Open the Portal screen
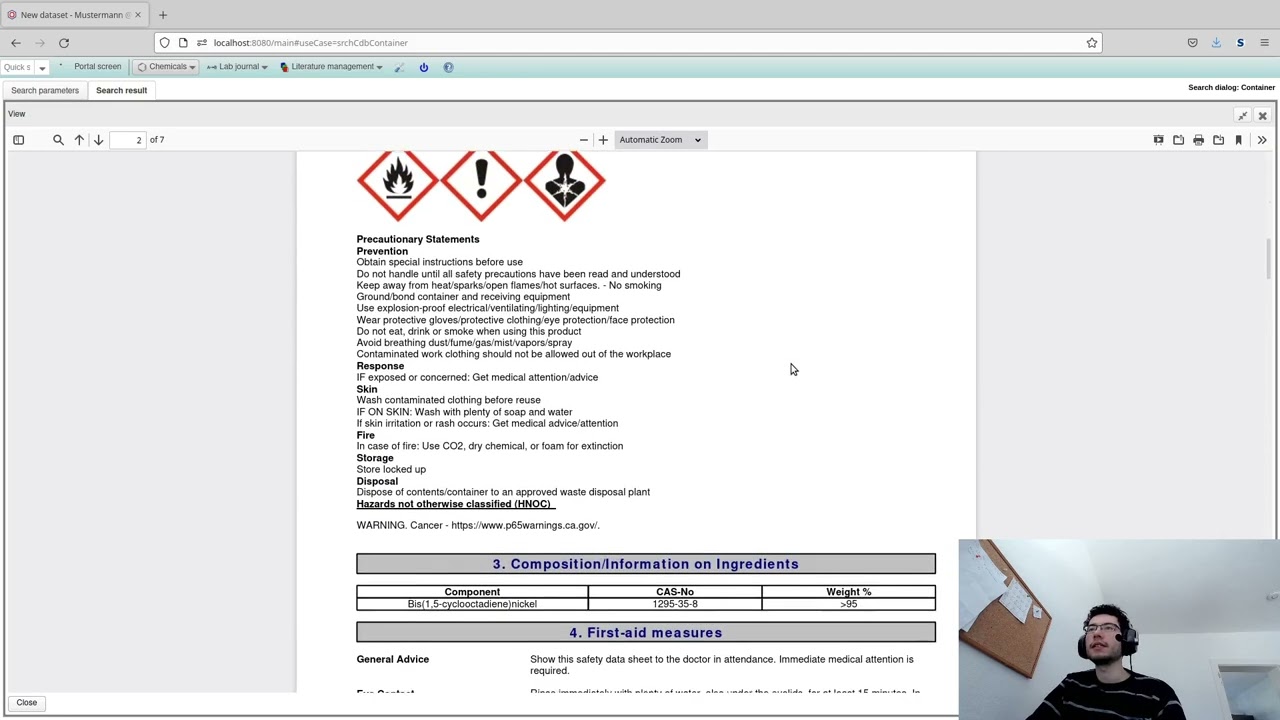The width and height of the screenshot is (1280, 720). click(97, 67)
